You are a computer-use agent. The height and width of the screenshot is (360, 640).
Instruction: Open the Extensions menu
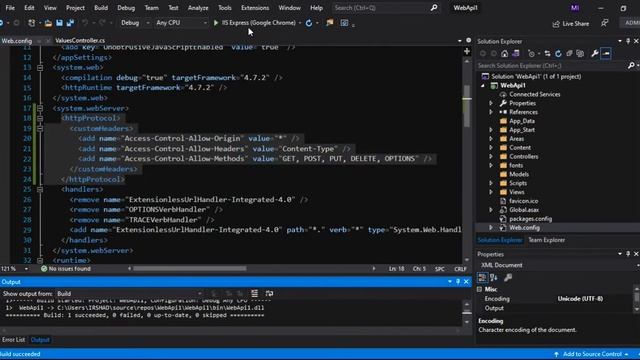click(x=255, y=8)
